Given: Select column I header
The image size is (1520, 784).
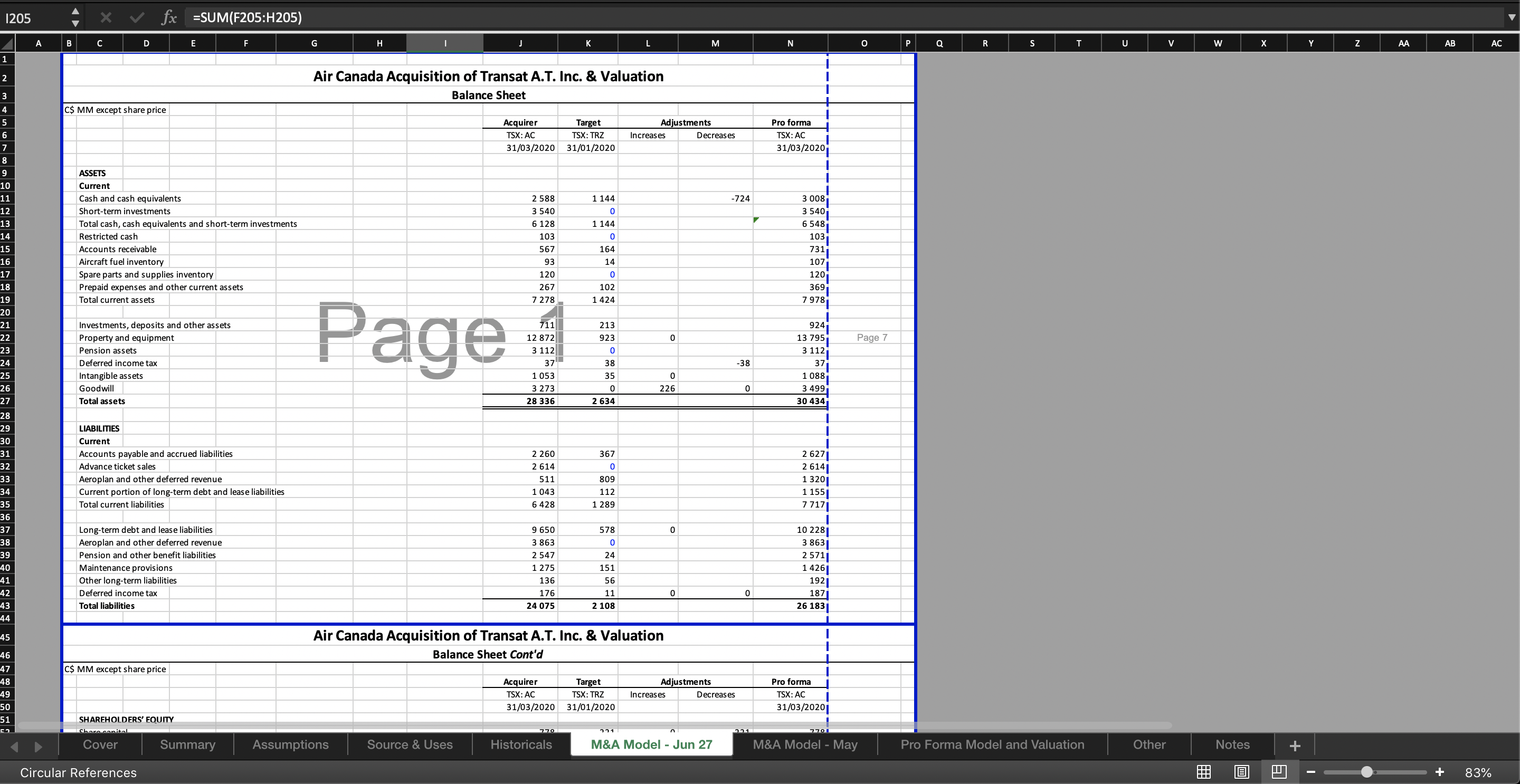Looking at the screenshot, I should click(x=445, y=43).
